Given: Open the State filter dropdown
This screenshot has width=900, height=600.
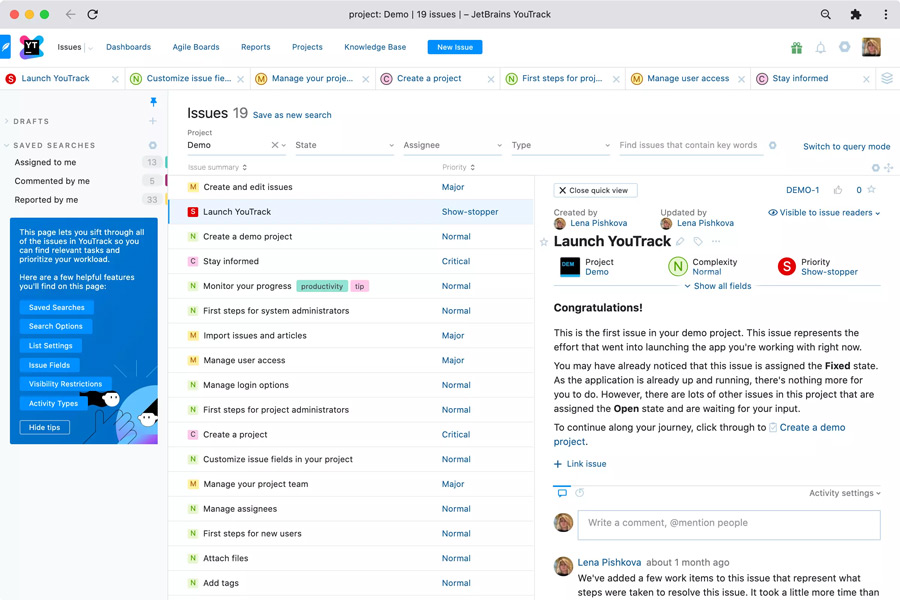Looking at the screenshot, I should coord(344,145).
